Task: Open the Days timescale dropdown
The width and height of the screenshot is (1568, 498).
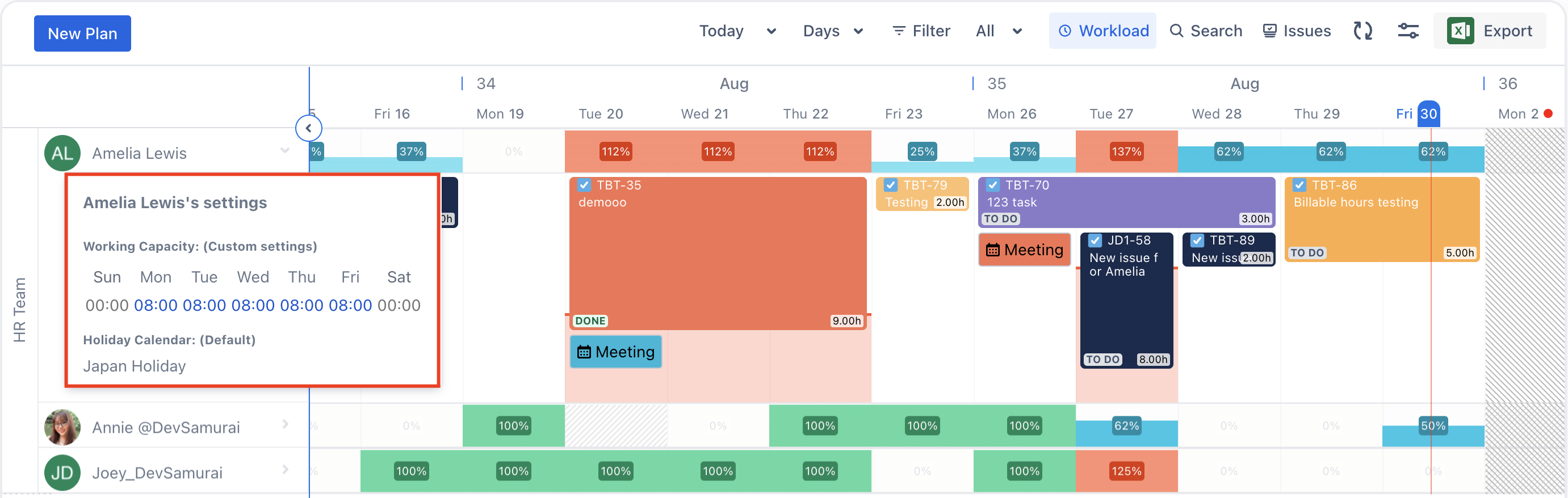Action: [x=833, y=31]
